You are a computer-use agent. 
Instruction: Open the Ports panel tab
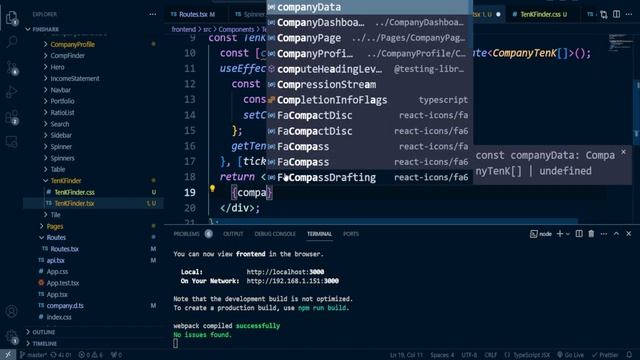click(351, 234)
